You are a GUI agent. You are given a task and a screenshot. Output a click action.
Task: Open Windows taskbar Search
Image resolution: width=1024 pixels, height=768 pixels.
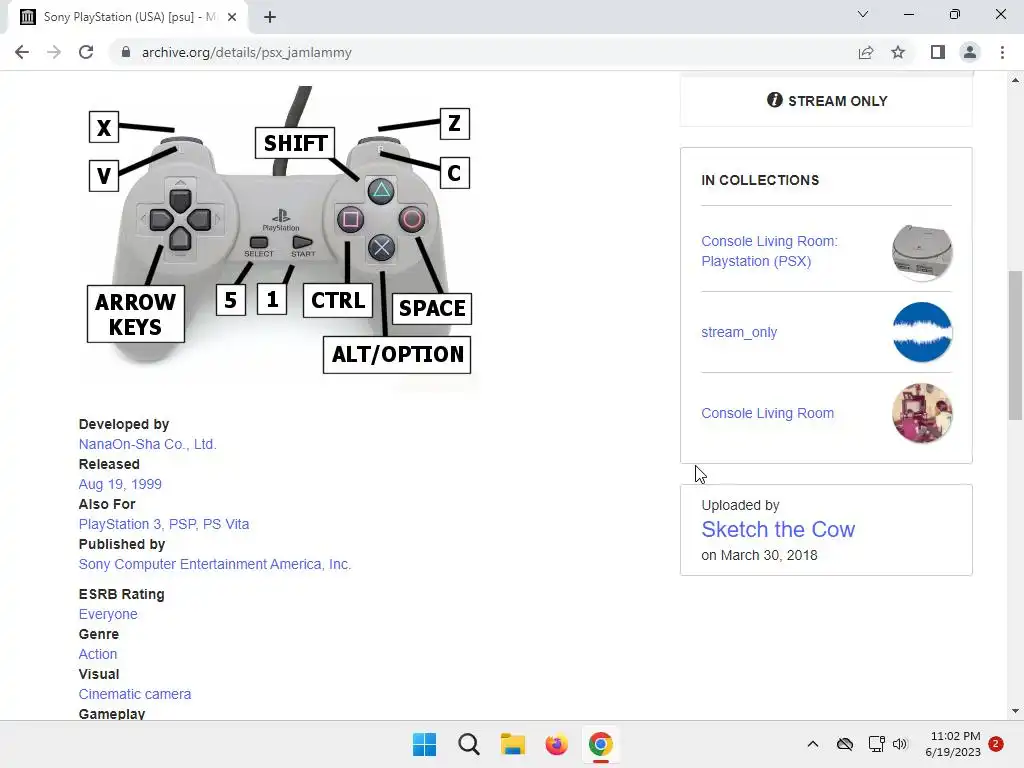point(469,744)
